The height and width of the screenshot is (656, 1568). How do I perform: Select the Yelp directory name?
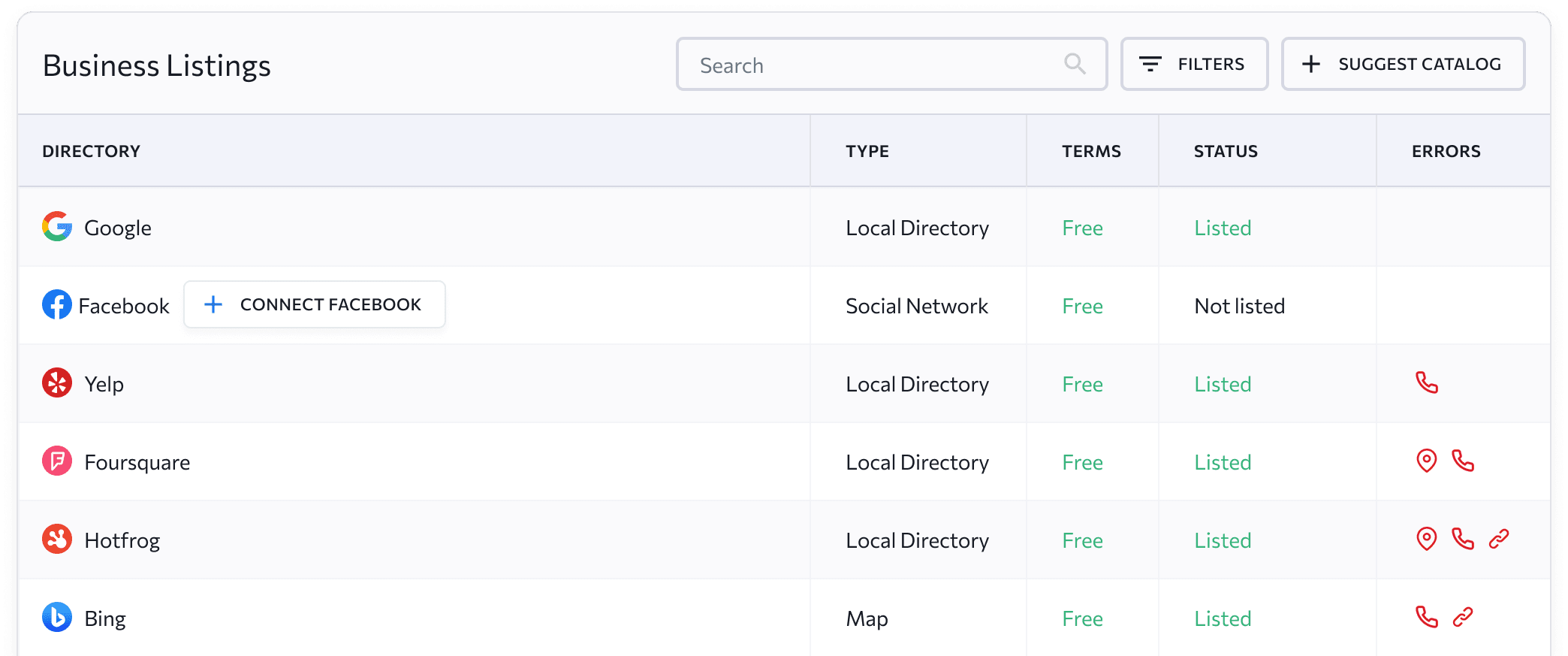click(104, 384)
